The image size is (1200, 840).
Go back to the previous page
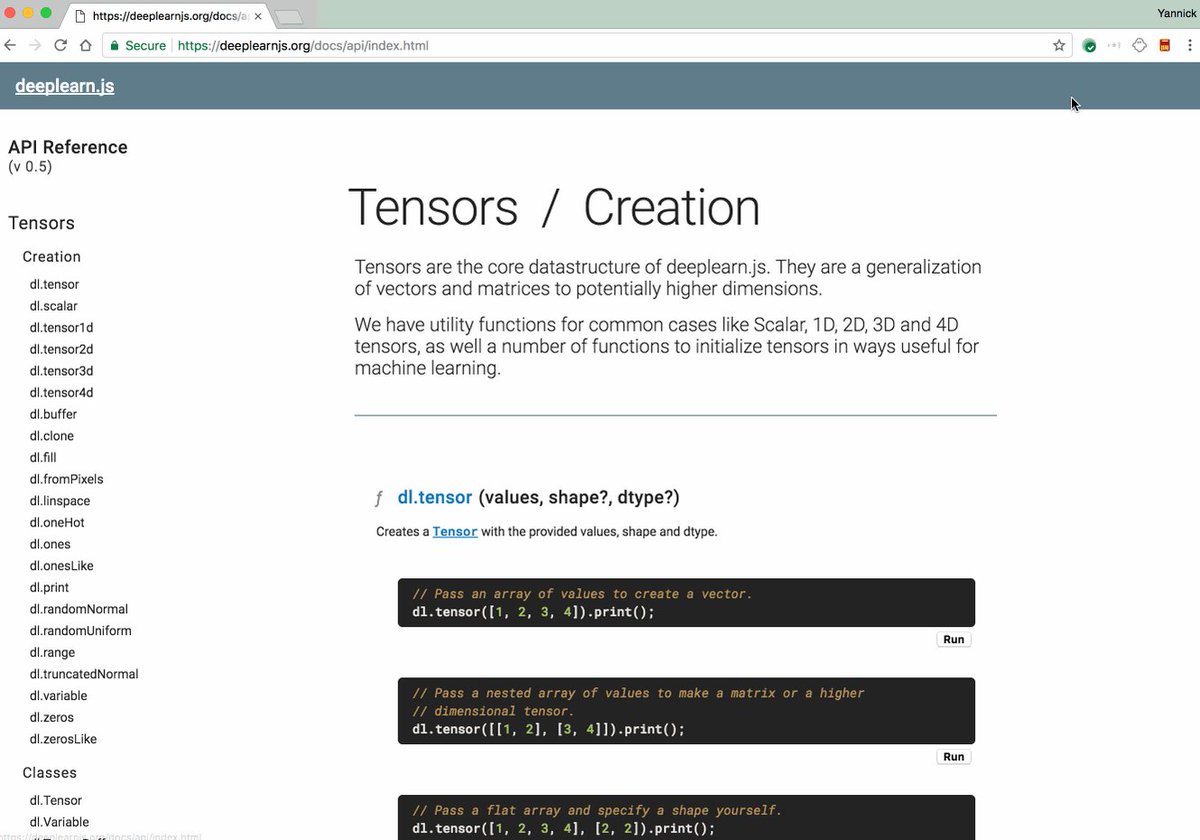coord(11,45)
